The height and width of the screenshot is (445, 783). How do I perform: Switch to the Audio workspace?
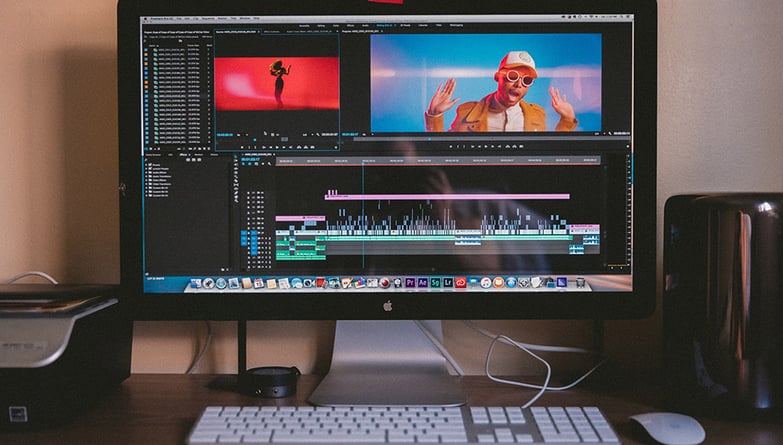pyautogui.click(x=365, y=25)
